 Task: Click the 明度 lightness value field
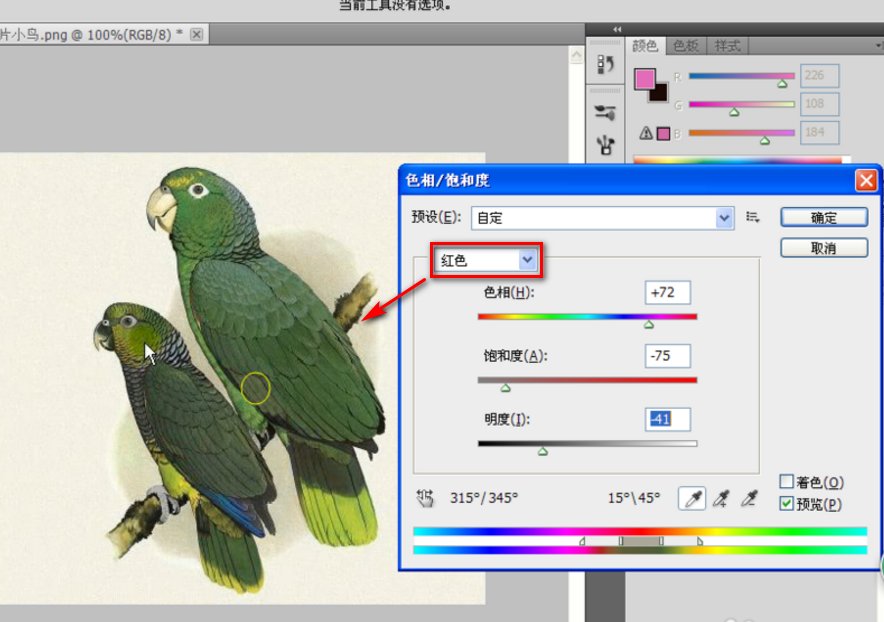pyautogui.click(x=667, y=419)
